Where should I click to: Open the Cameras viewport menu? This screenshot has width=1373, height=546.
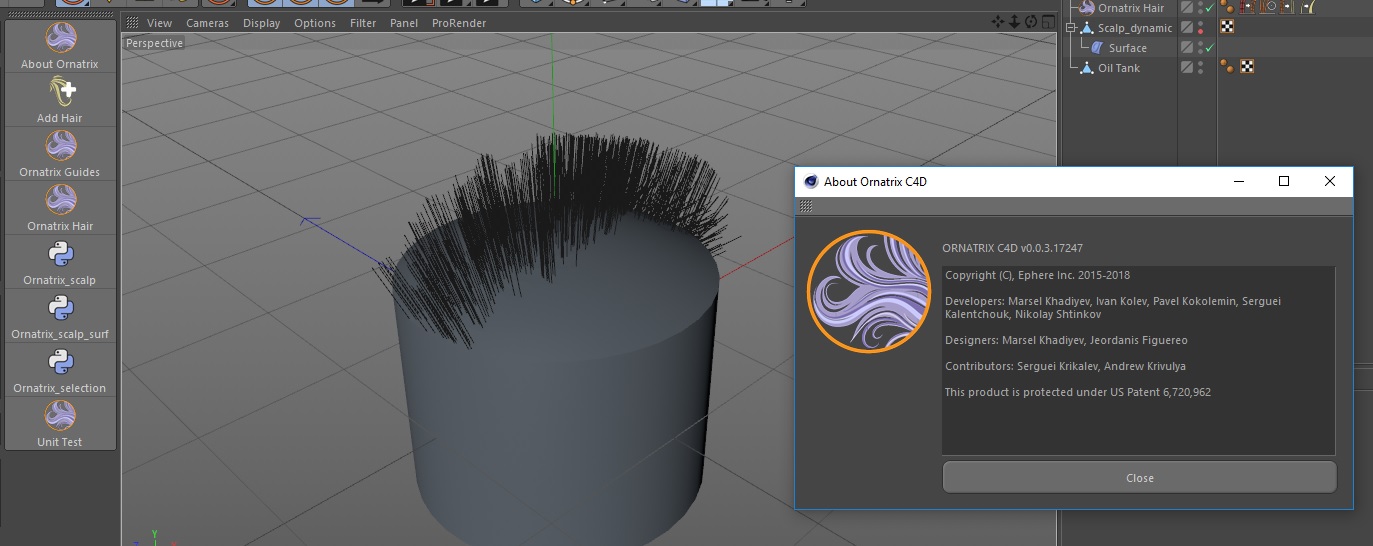pos(207,23)
